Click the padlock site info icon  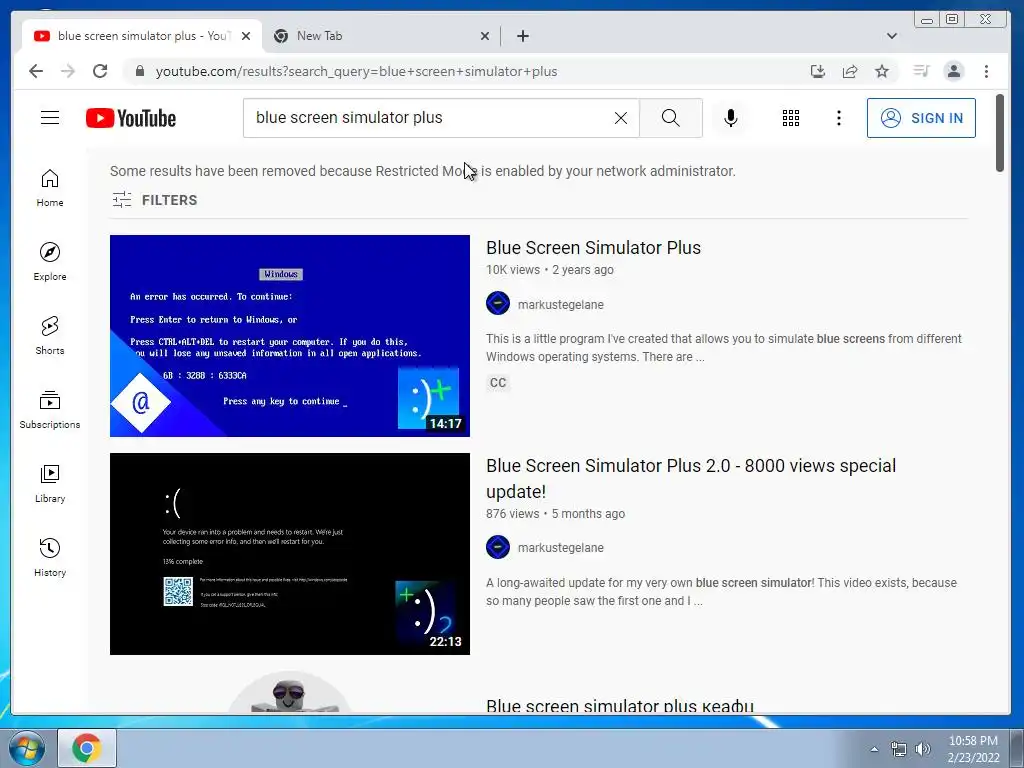pyautogui.click(x=140, y=71)
